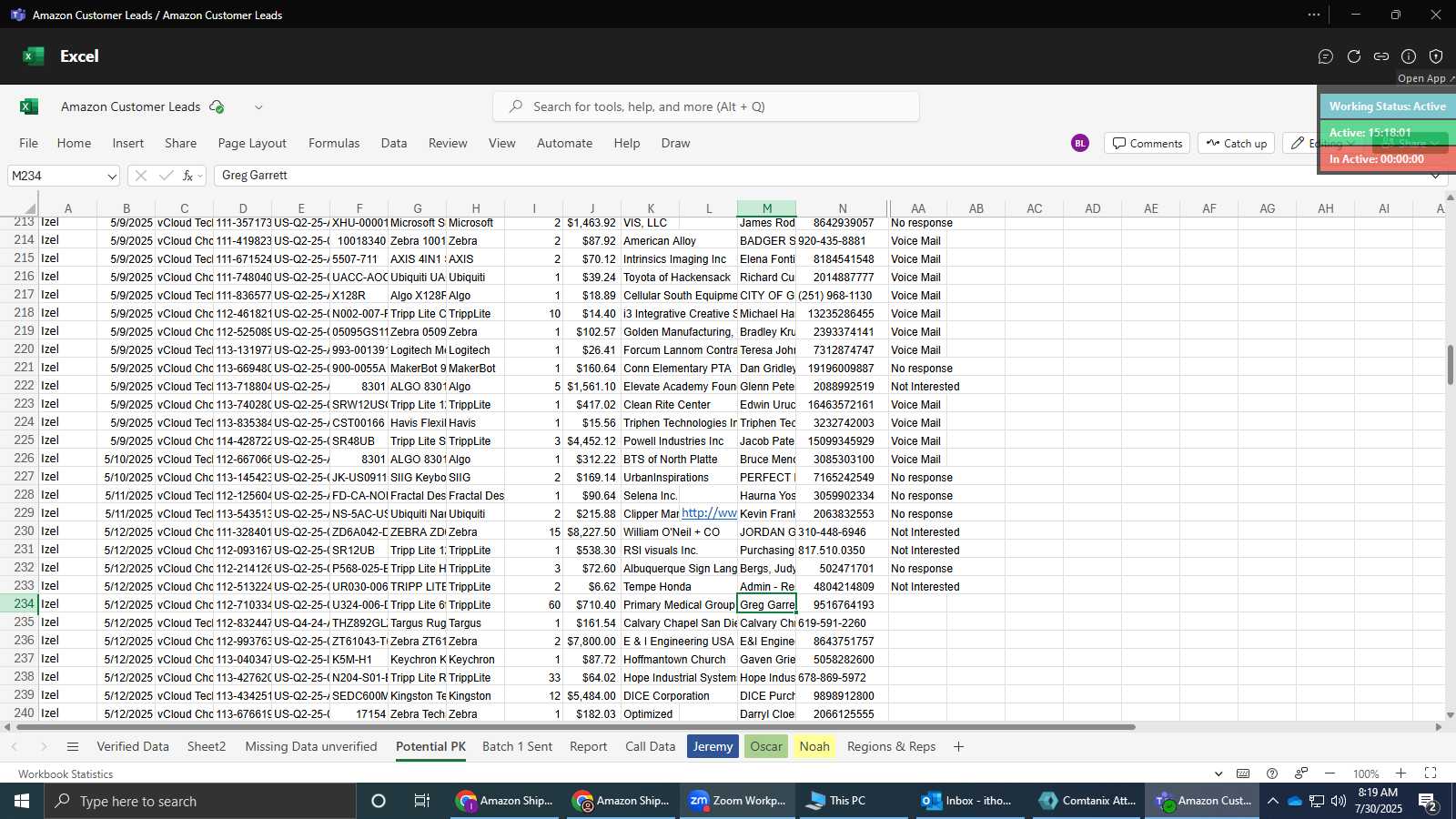
Task: Click the cell 'Hoffmantown Church'
Action: [x=674, y=659]
